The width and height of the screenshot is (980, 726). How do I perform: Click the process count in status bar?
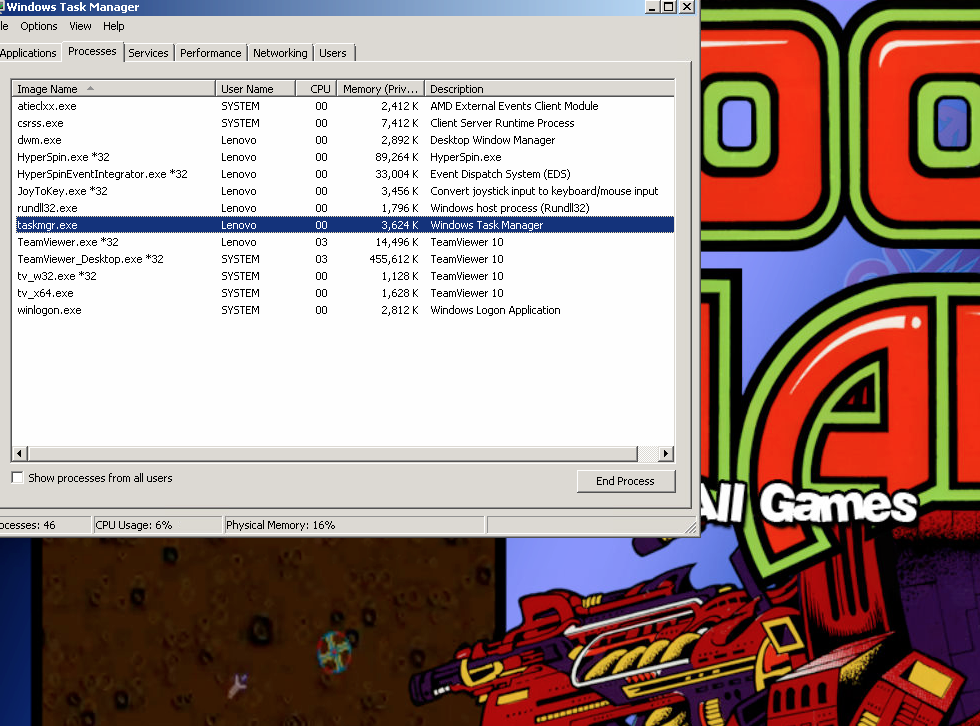click(x=28, y=525)
